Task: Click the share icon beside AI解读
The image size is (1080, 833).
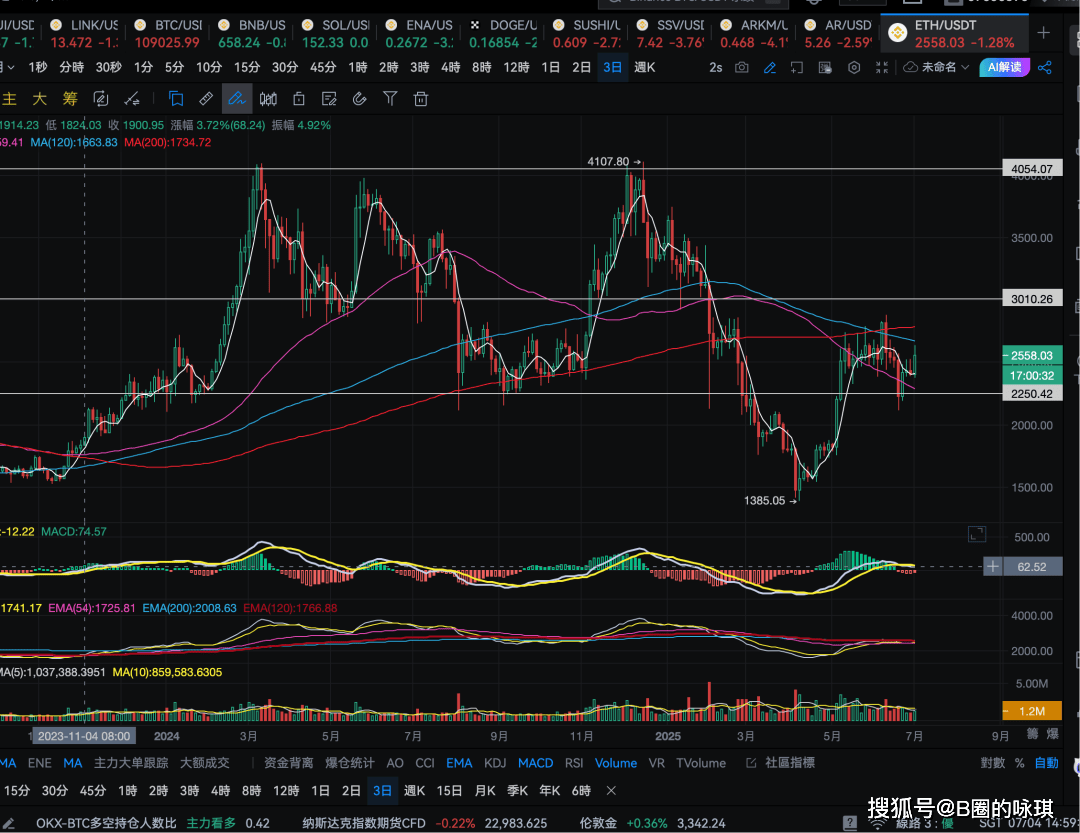Action: (x=1045, y=67)
